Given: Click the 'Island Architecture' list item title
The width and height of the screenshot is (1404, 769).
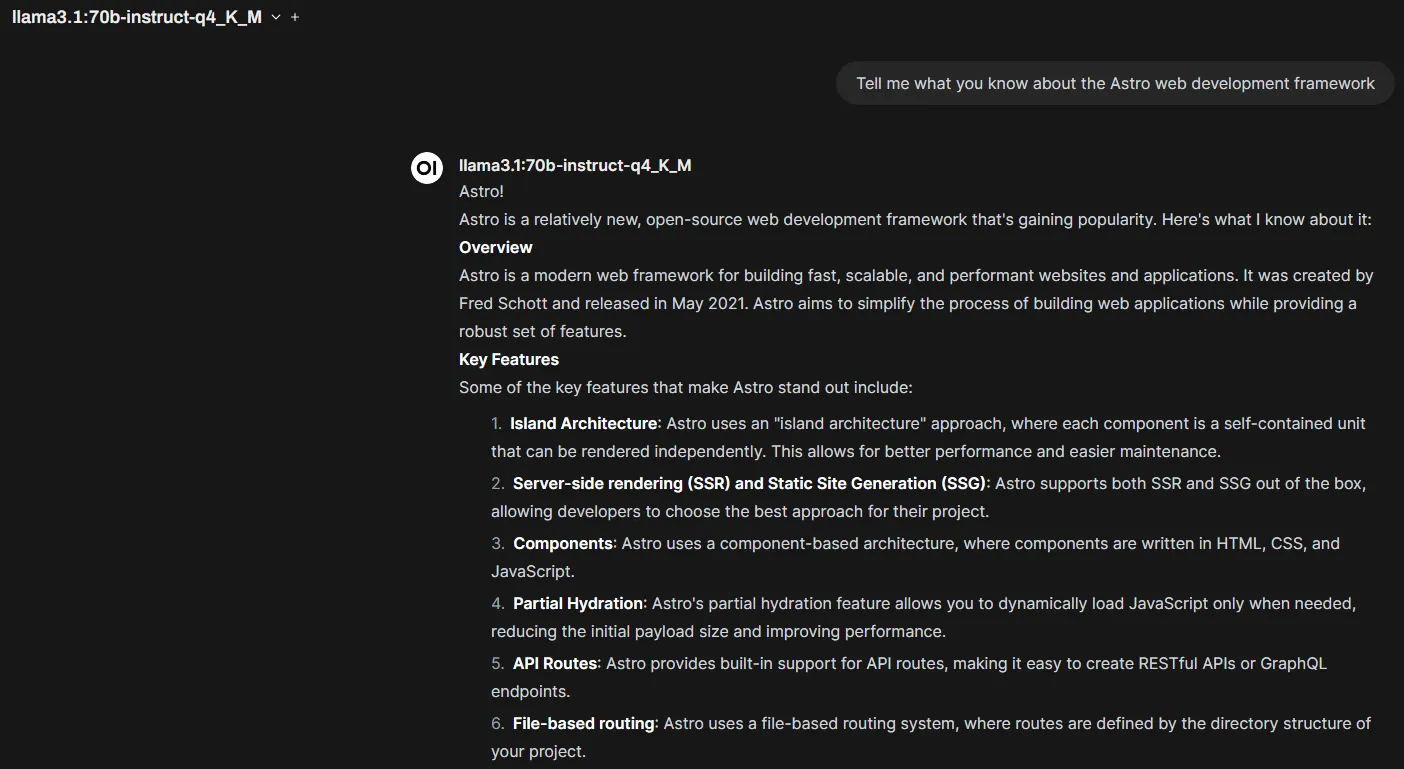Looking at the screenshot, I should (584, 423).
